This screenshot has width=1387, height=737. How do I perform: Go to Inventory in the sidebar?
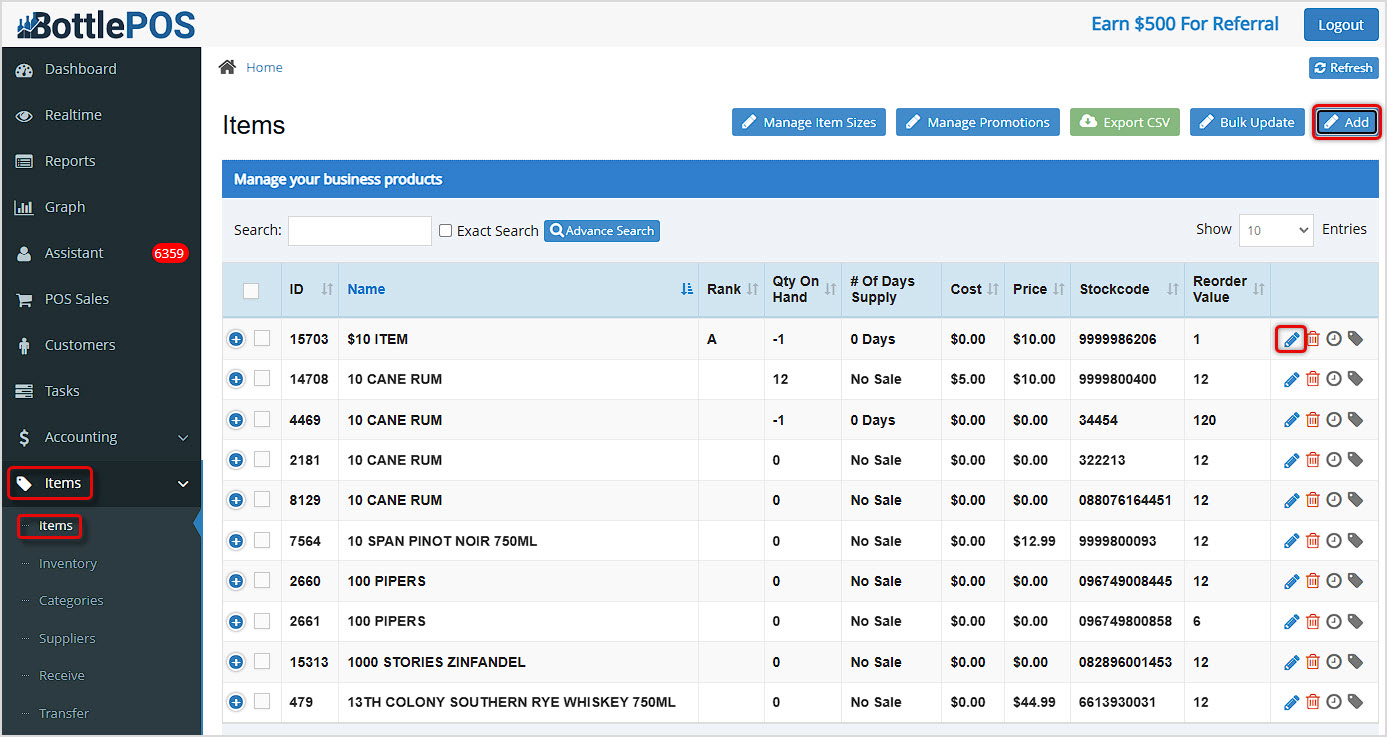[68, 563]
